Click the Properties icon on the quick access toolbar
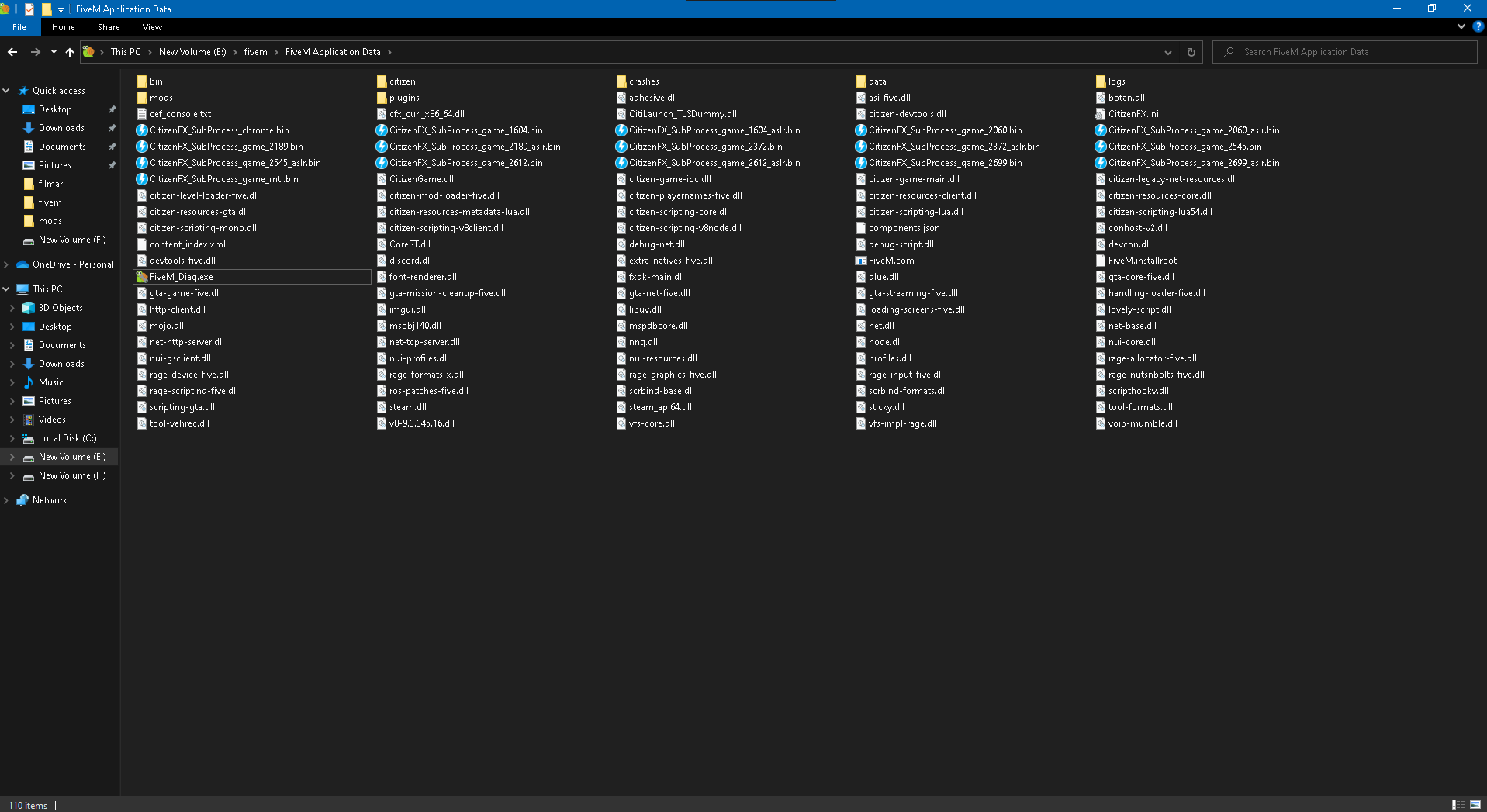 [x=29, y=9]
